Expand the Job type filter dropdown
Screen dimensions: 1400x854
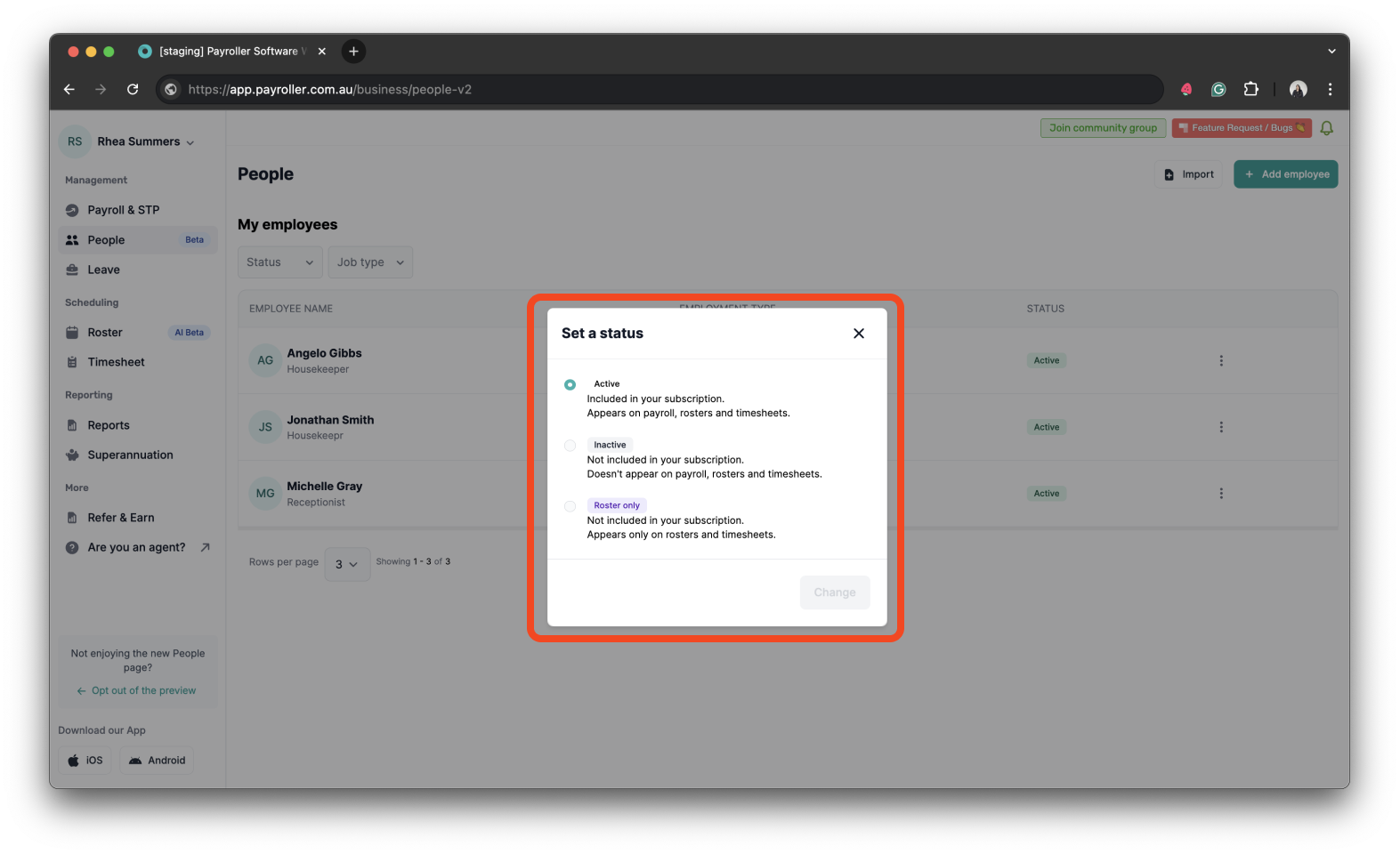pyautogui.click(x=369, y=262)
